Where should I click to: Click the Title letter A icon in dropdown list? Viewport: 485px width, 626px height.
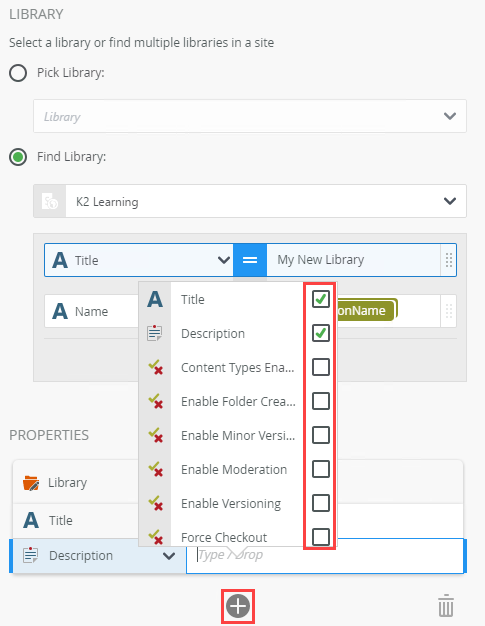[155, 299]
